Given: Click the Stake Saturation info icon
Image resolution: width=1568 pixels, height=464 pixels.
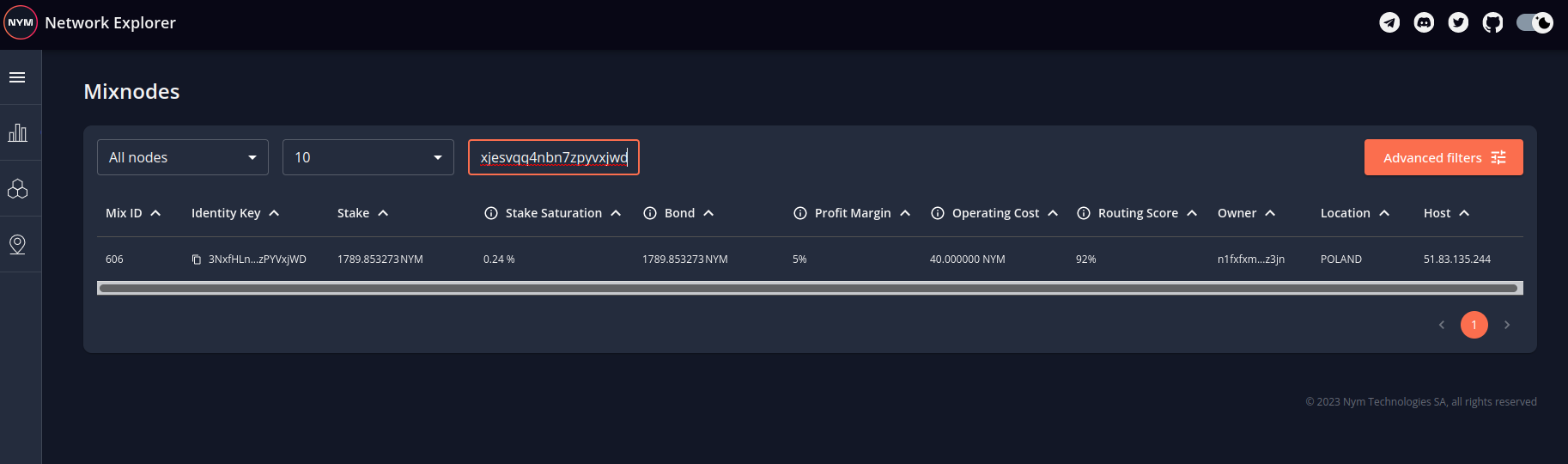Looking at the screenshot, I should [x=491, y=213].
